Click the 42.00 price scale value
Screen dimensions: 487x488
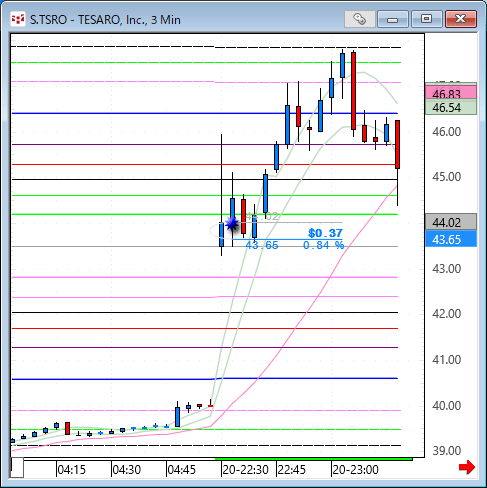446,314
